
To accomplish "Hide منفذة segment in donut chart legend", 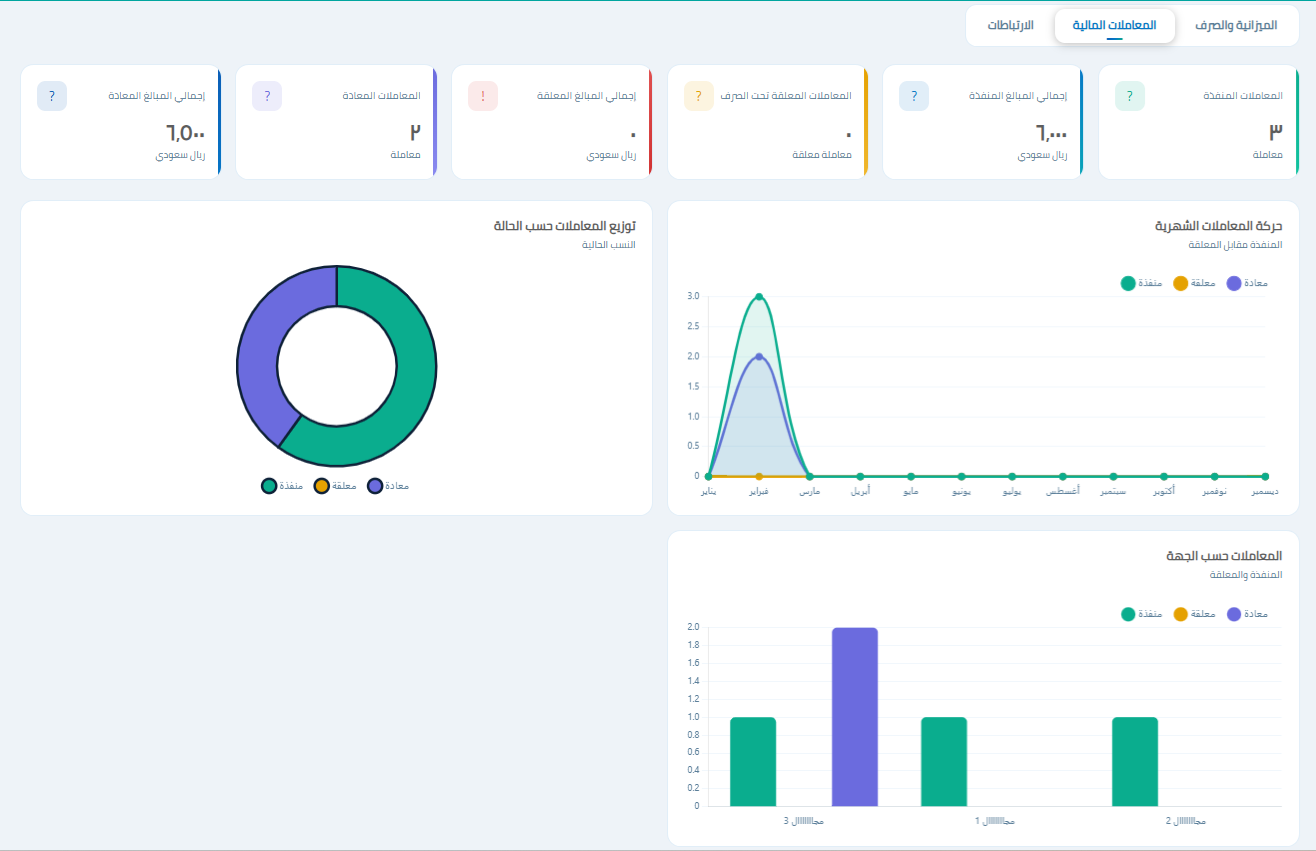I will click(x=282, y=486).
